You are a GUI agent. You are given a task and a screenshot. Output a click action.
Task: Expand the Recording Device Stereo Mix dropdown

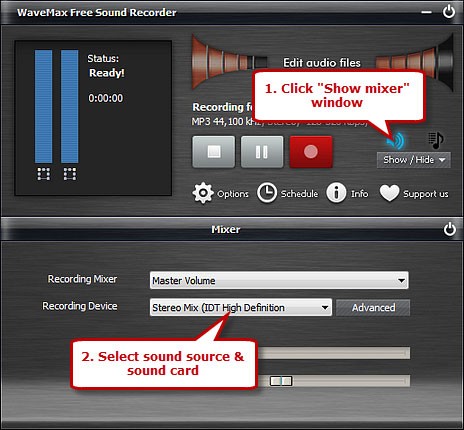[241, 307]
